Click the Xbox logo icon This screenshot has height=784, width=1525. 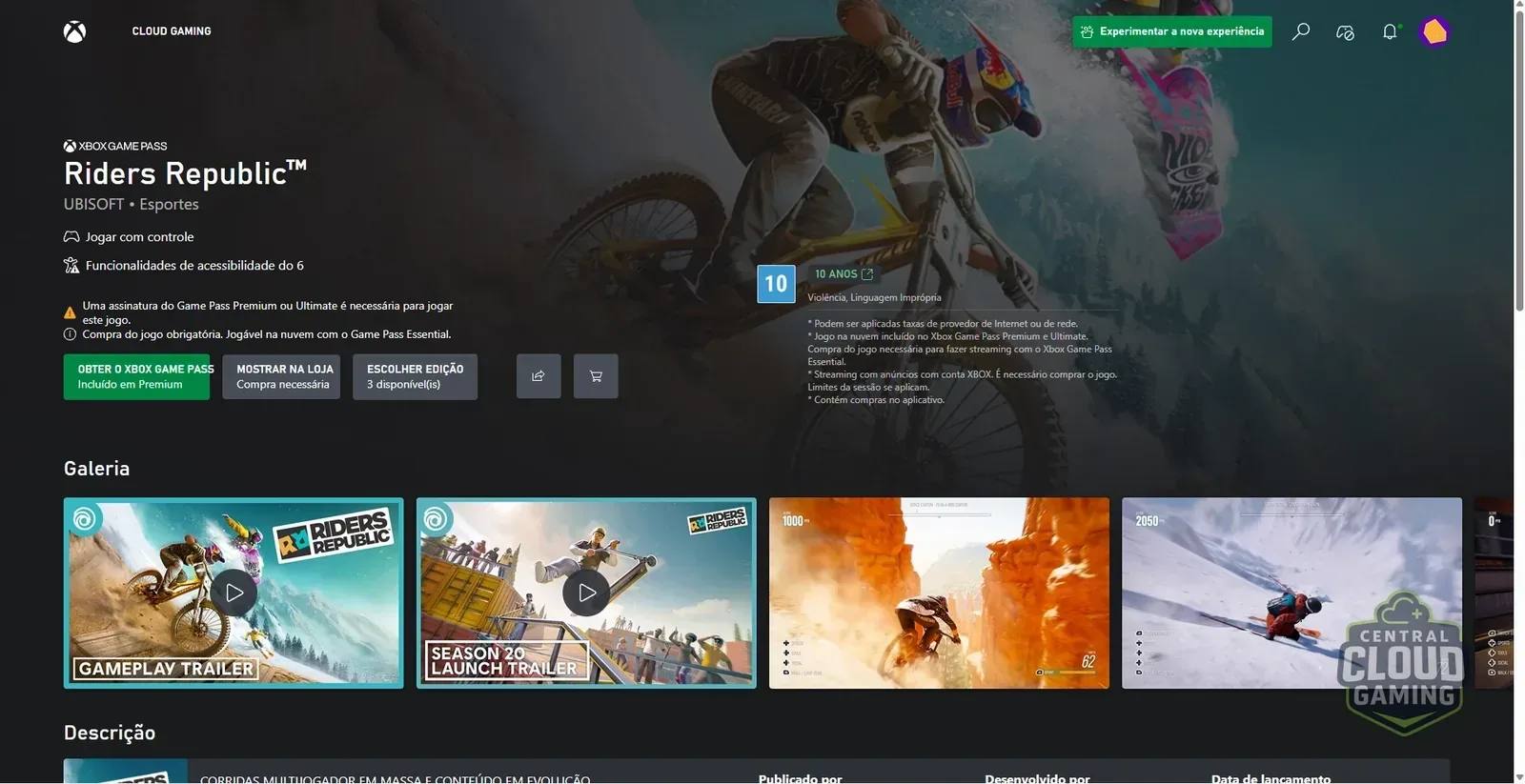click(74, 31)
